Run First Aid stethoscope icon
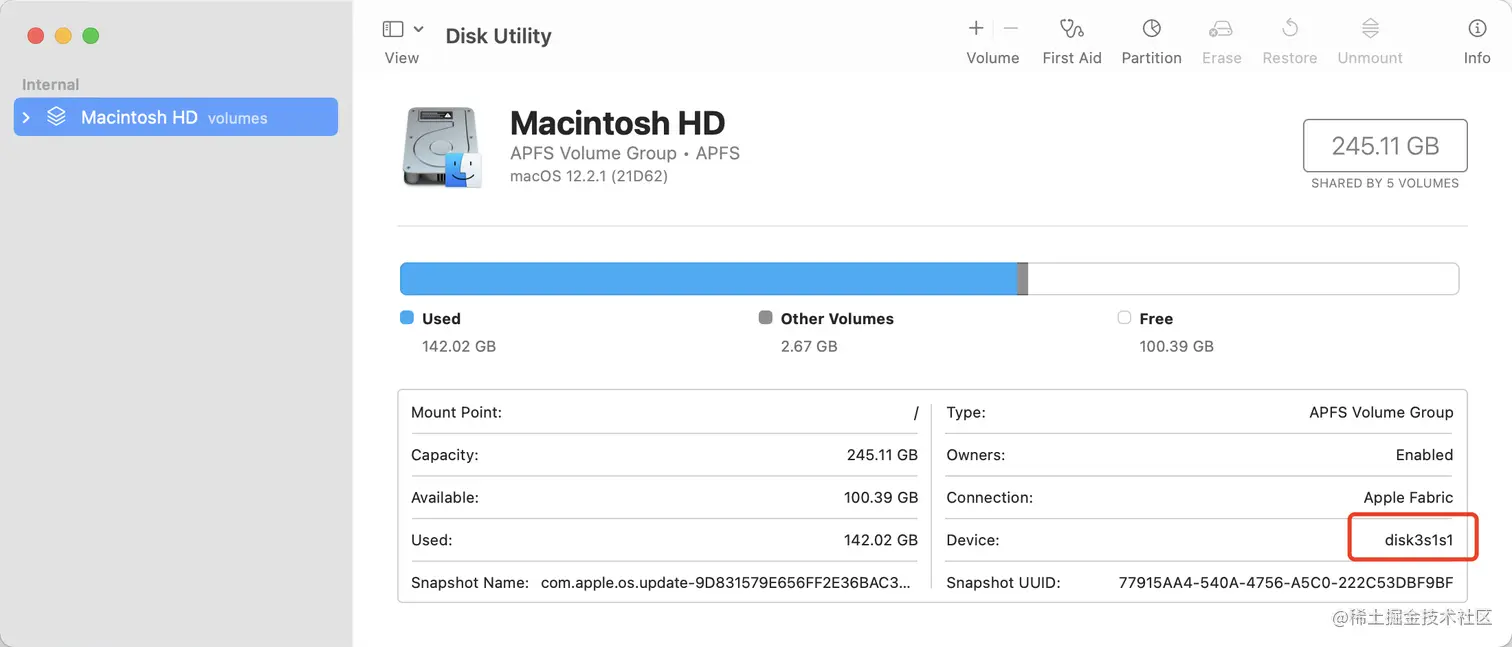The image size is (1512, 647). coord(1072,29)
